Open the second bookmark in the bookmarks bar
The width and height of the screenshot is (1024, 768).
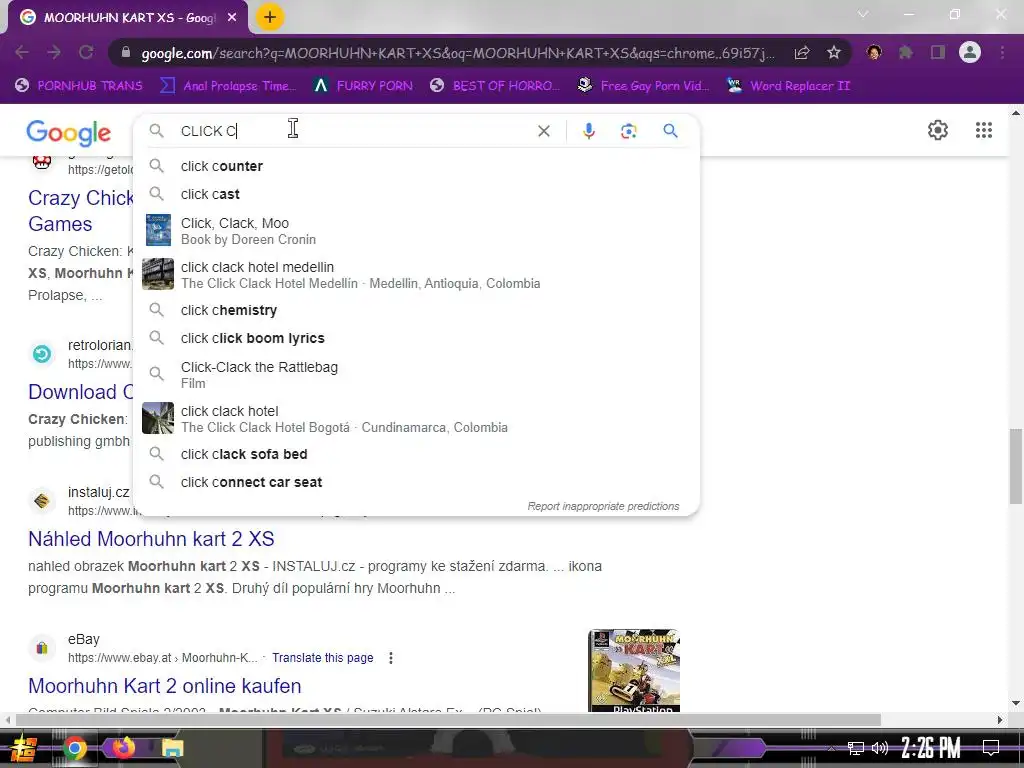(228, 86)
